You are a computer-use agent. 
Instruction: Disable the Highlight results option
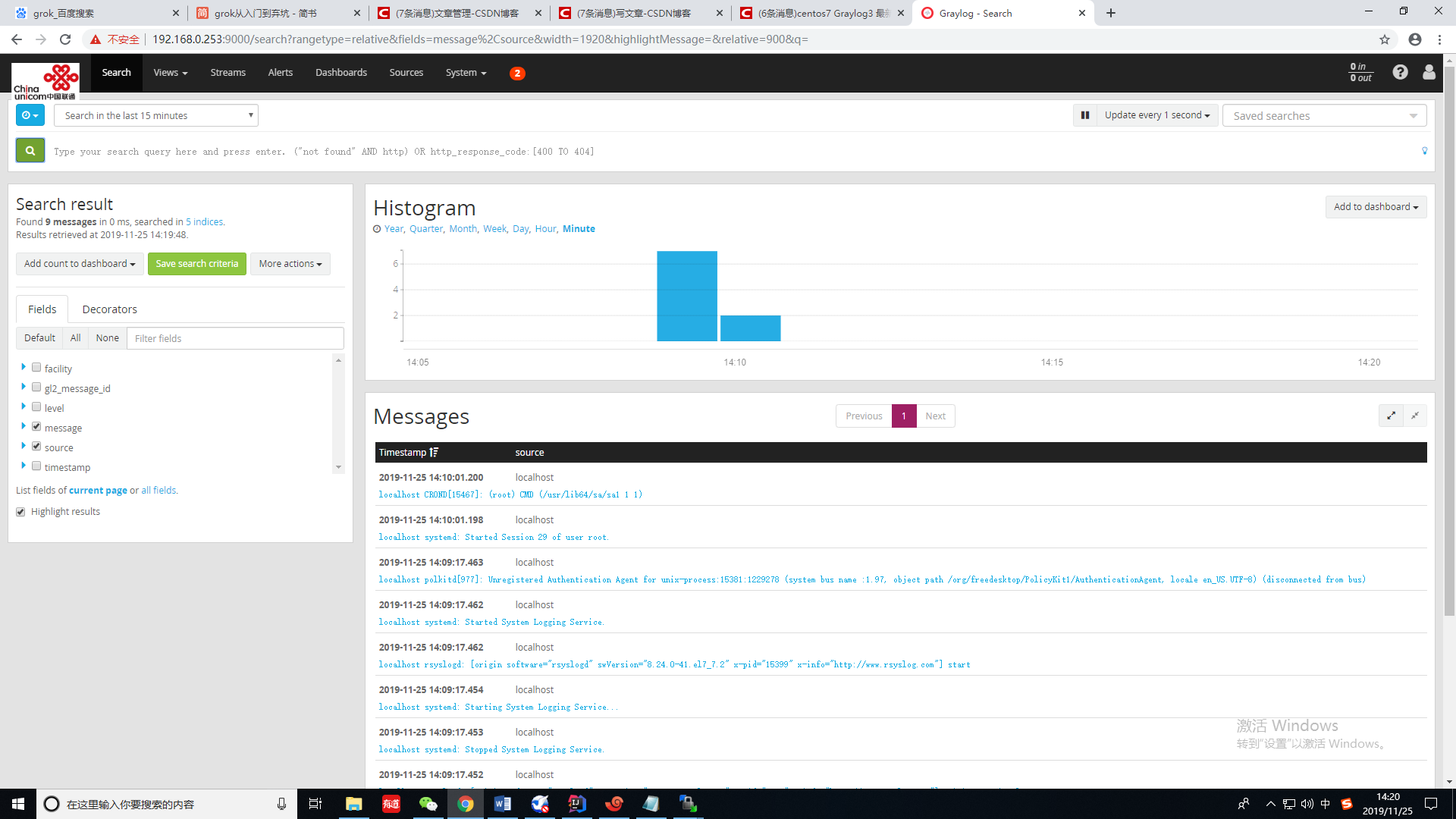click(20, 511)
